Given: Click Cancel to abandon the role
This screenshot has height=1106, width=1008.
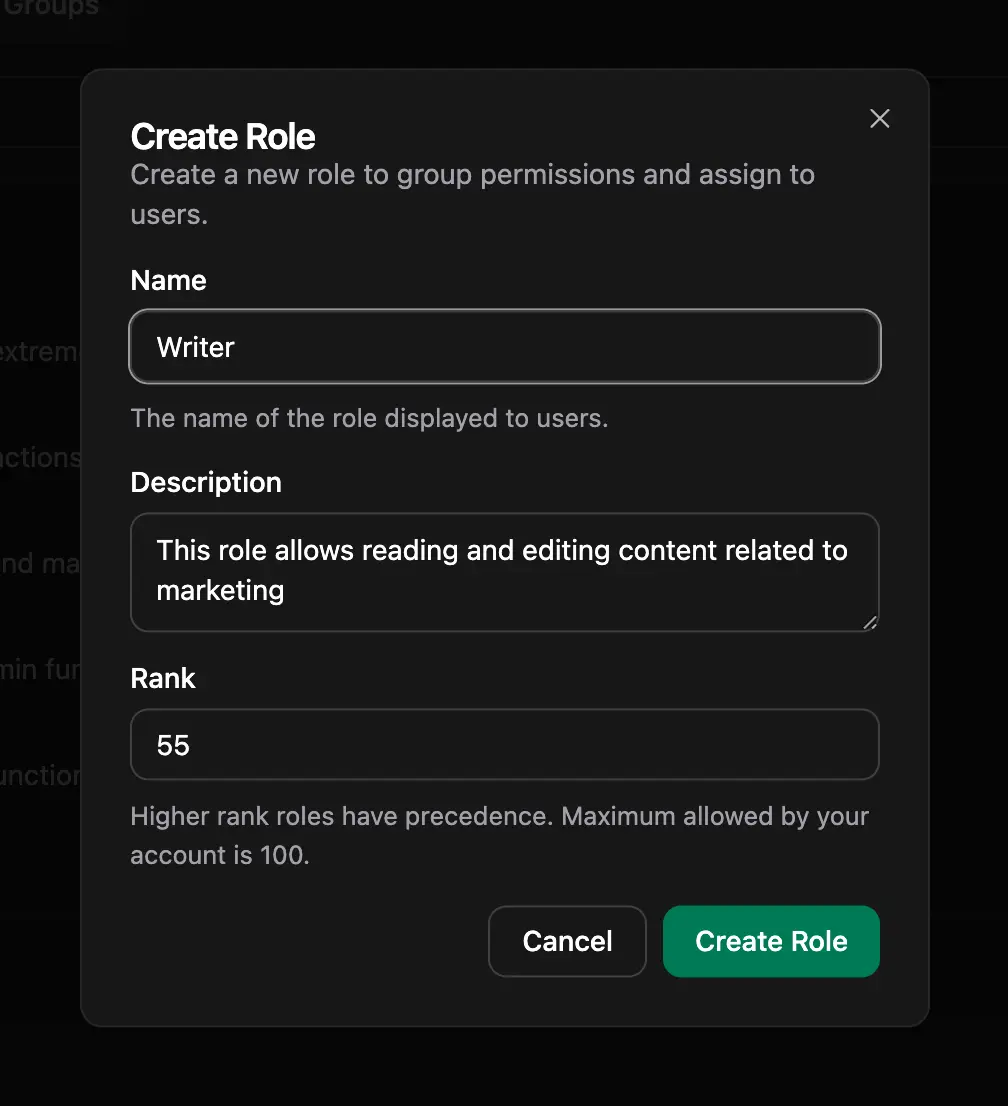Looking at the screenshot, I should tap(567, 941).
